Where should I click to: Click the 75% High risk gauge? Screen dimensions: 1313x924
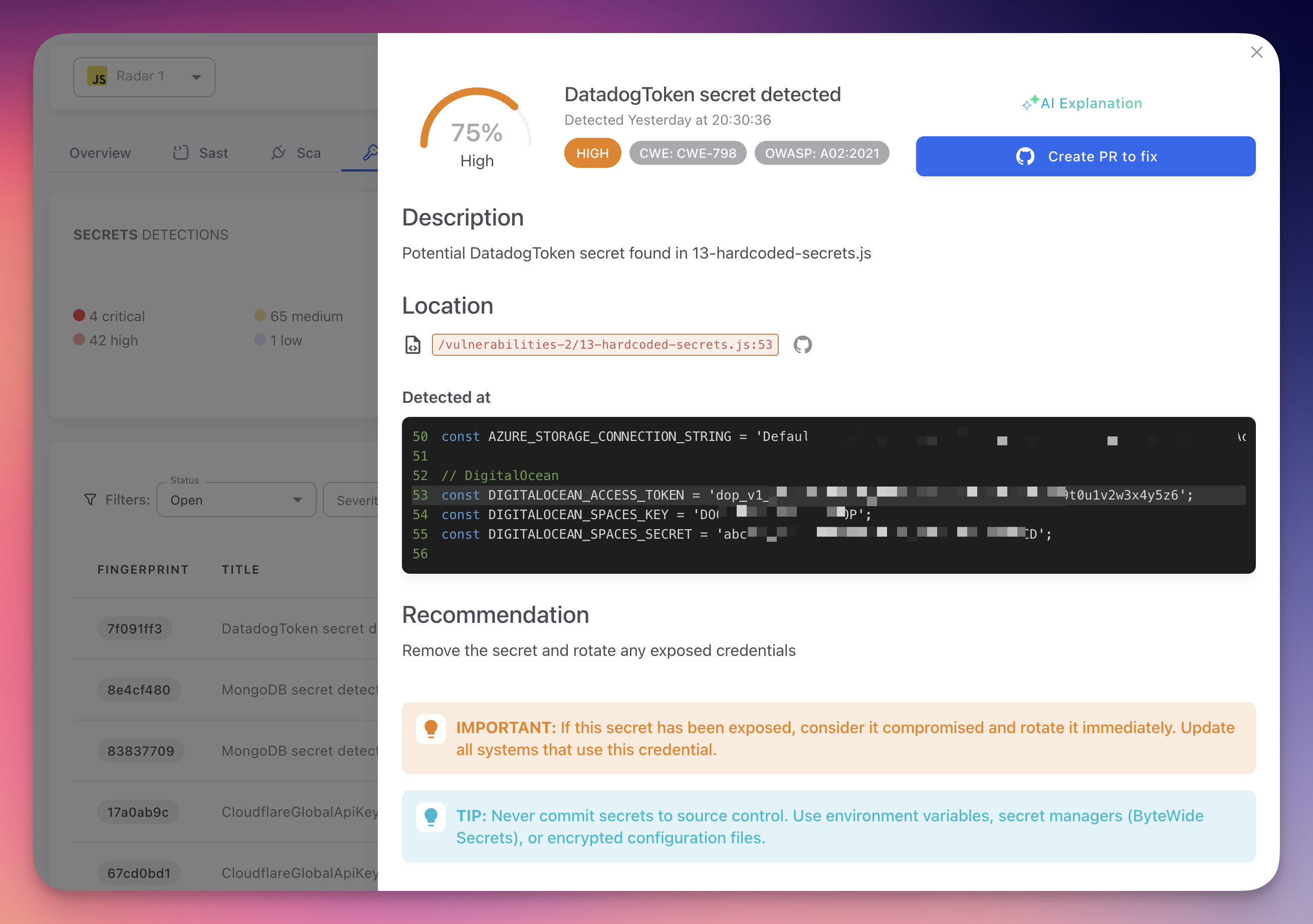(x=477, y=133)
